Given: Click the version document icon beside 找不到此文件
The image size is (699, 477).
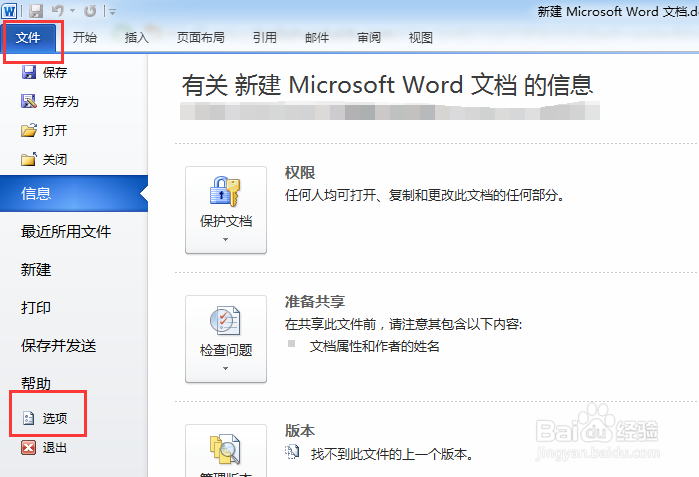Looking at the screenshot, I should click(292, 452).
